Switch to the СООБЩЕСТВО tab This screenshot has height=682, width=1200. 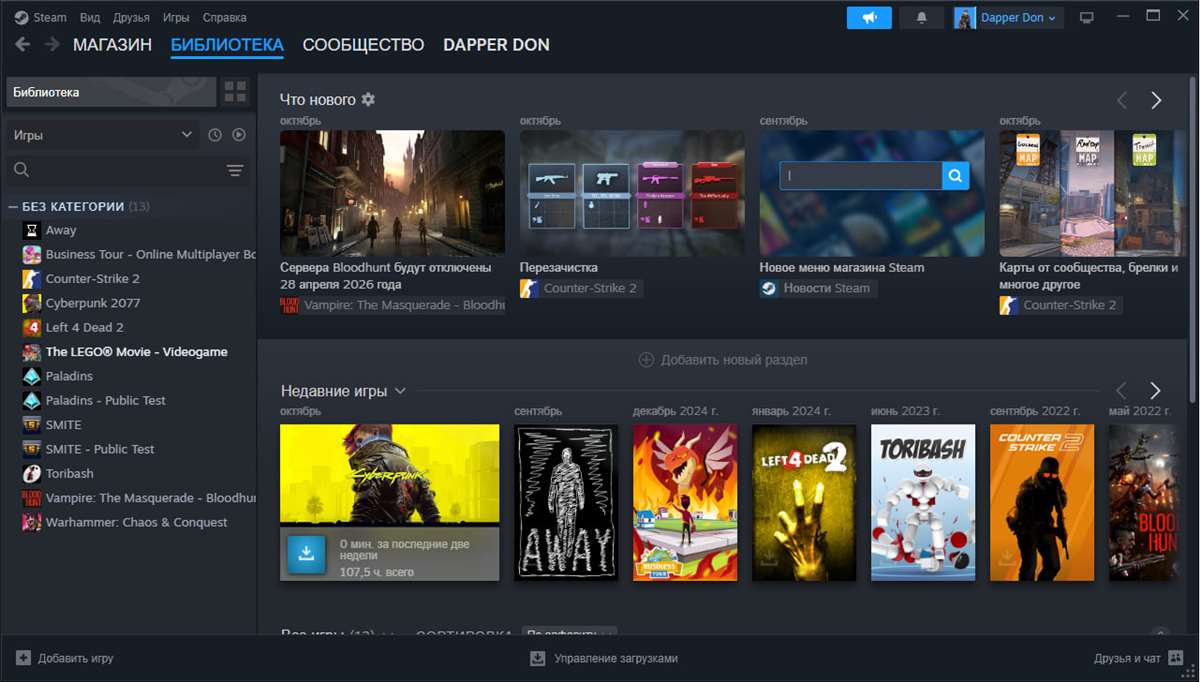(x=363, y=45)
